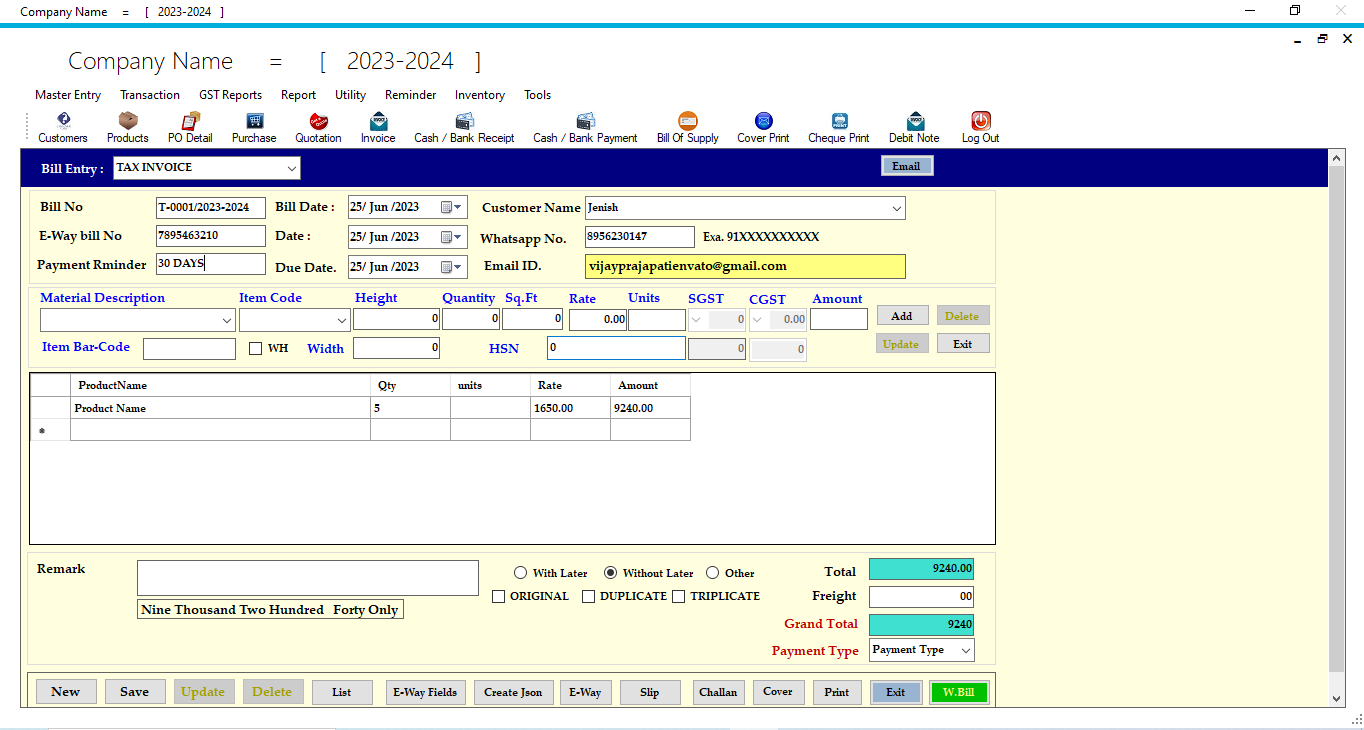The width and height of the screenshot is (1364, 730).
Task: Open the Bill Entry type dropdown
Action: point(291,168)
